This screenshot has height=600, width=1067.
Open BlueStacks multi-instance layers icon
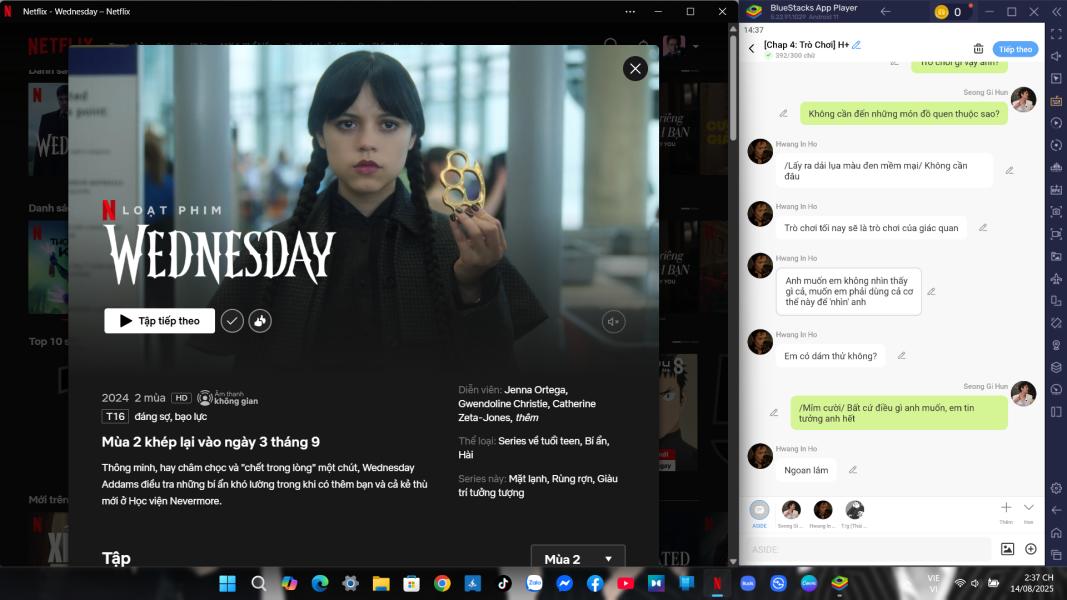[1056, 367]
